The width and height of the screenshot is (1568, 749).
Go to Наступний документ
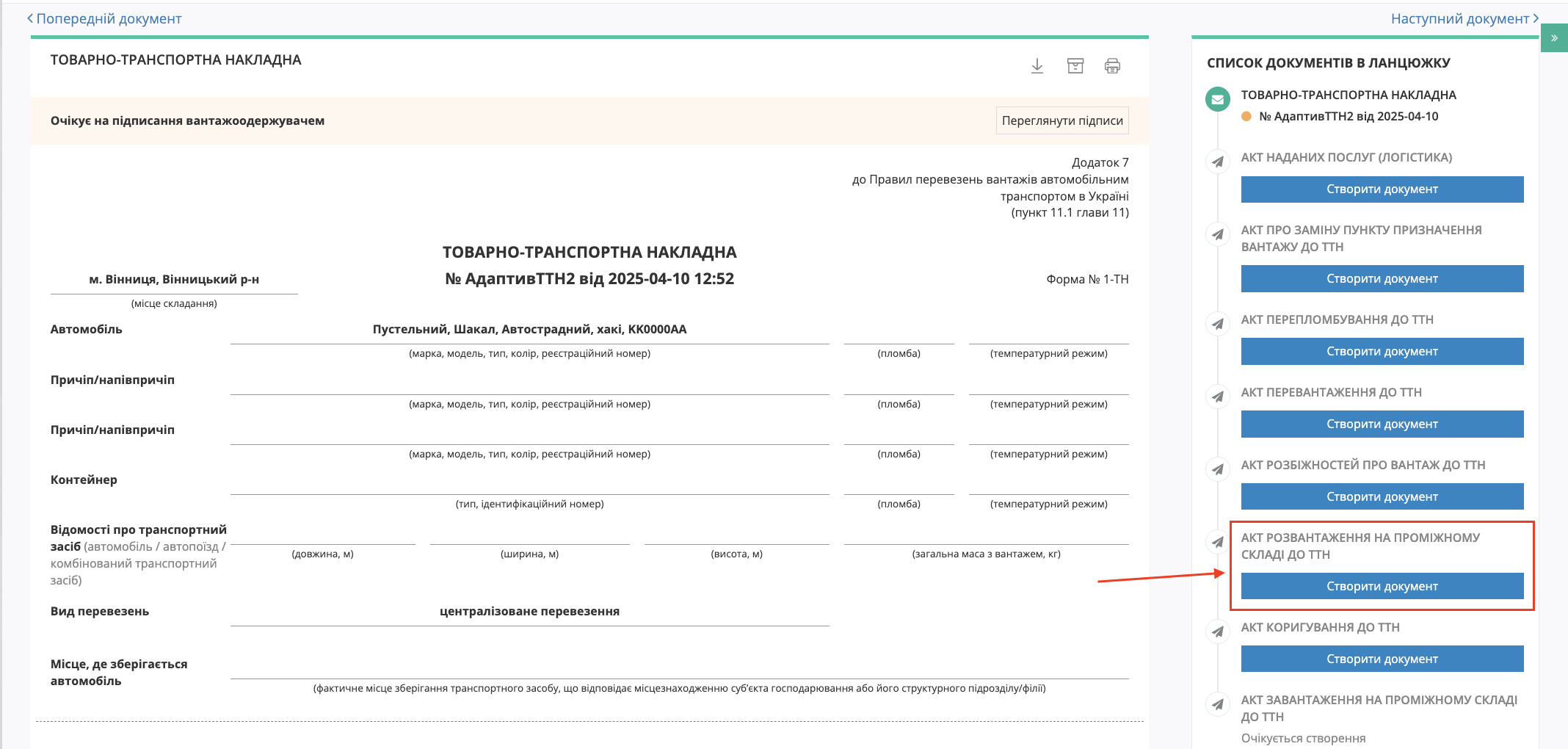pos(1464,18)
